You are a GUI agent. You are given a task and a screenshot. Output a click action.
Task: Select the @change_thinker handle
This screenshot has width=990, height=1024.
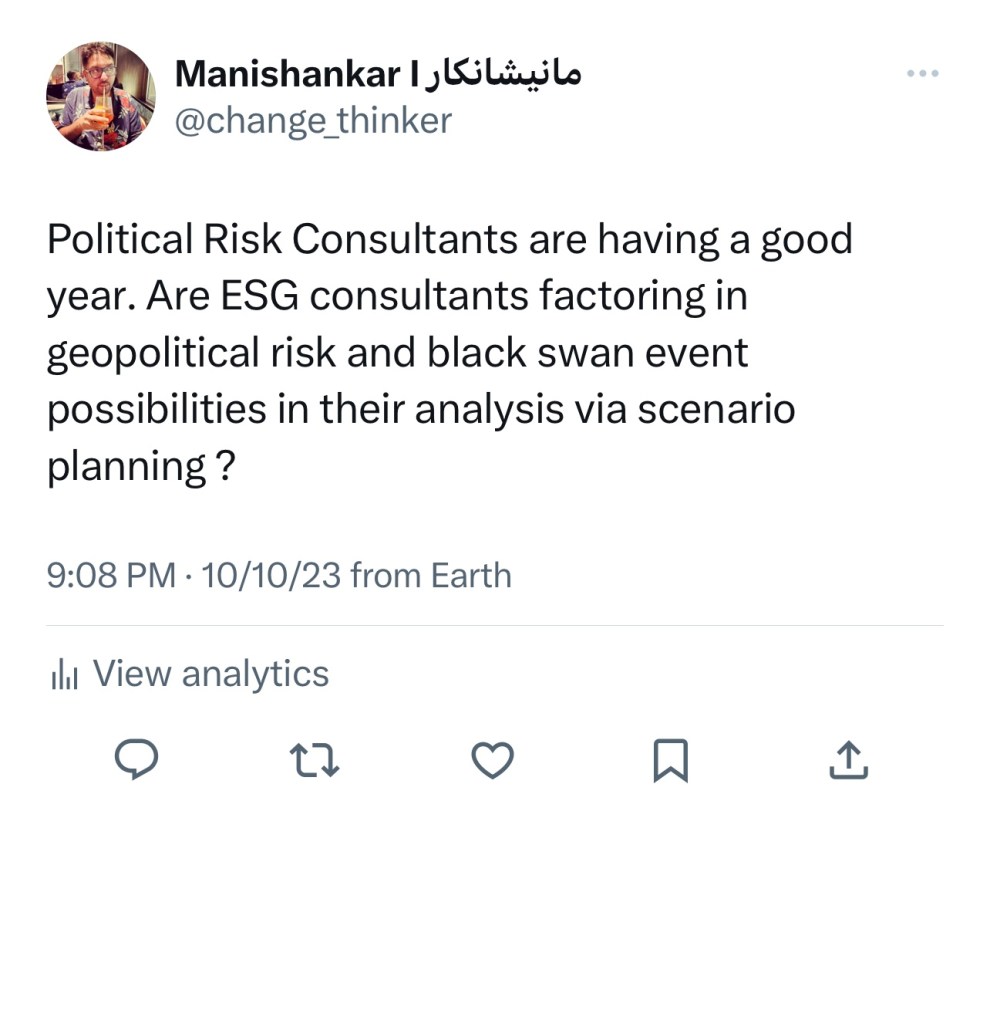pos(313,121)
